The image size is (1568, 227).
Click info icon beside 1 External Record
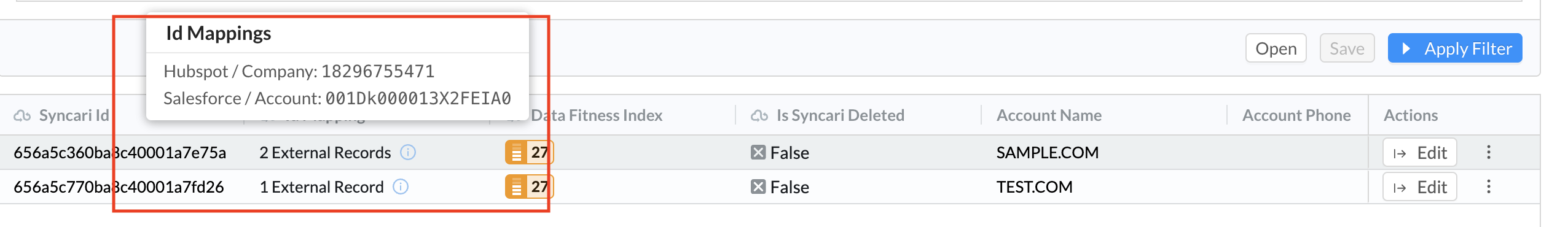[401, 187]
